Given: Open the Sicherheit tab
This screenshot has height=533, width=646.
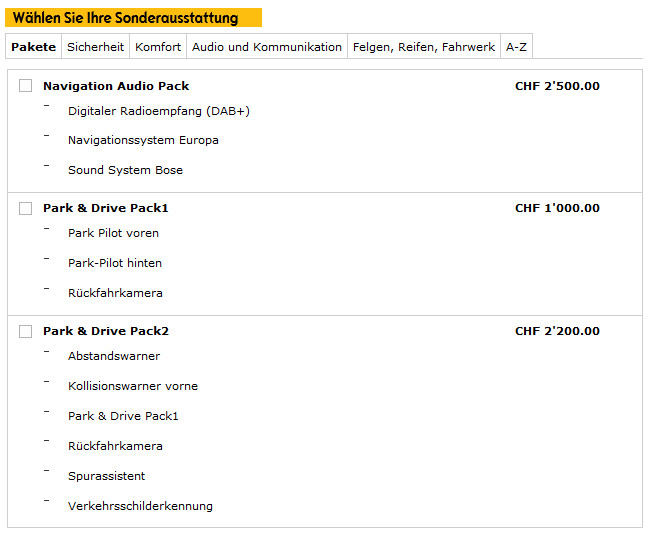Looking at the screenshot, I should 95,47.
